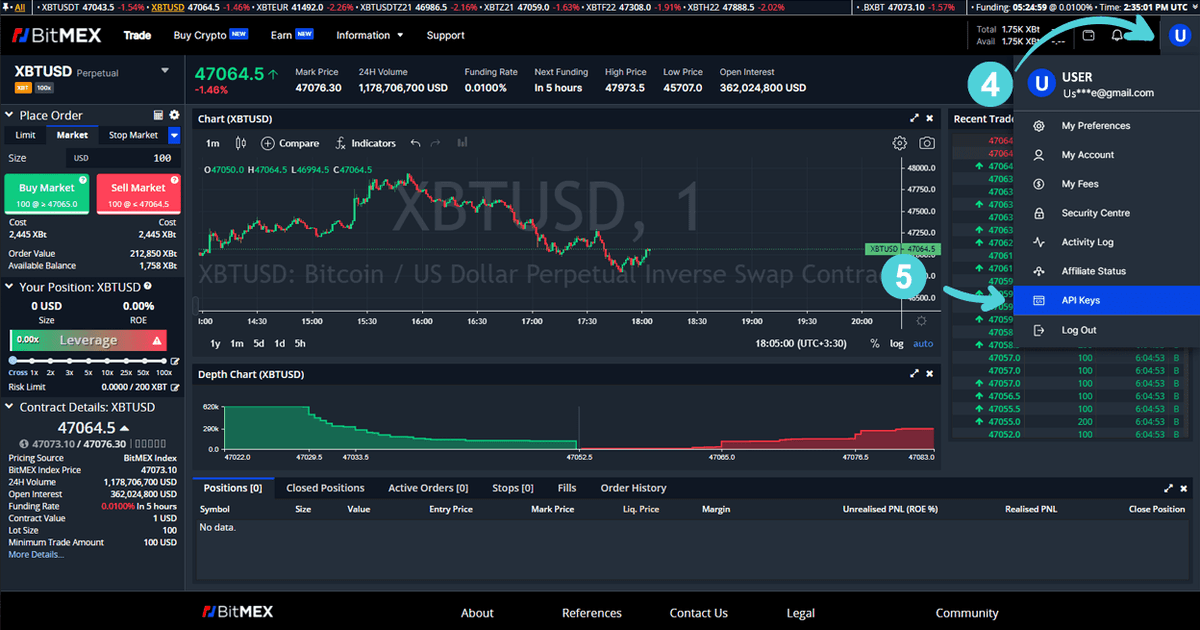Click the help icon on Buy Market

[x=84, y=180]
